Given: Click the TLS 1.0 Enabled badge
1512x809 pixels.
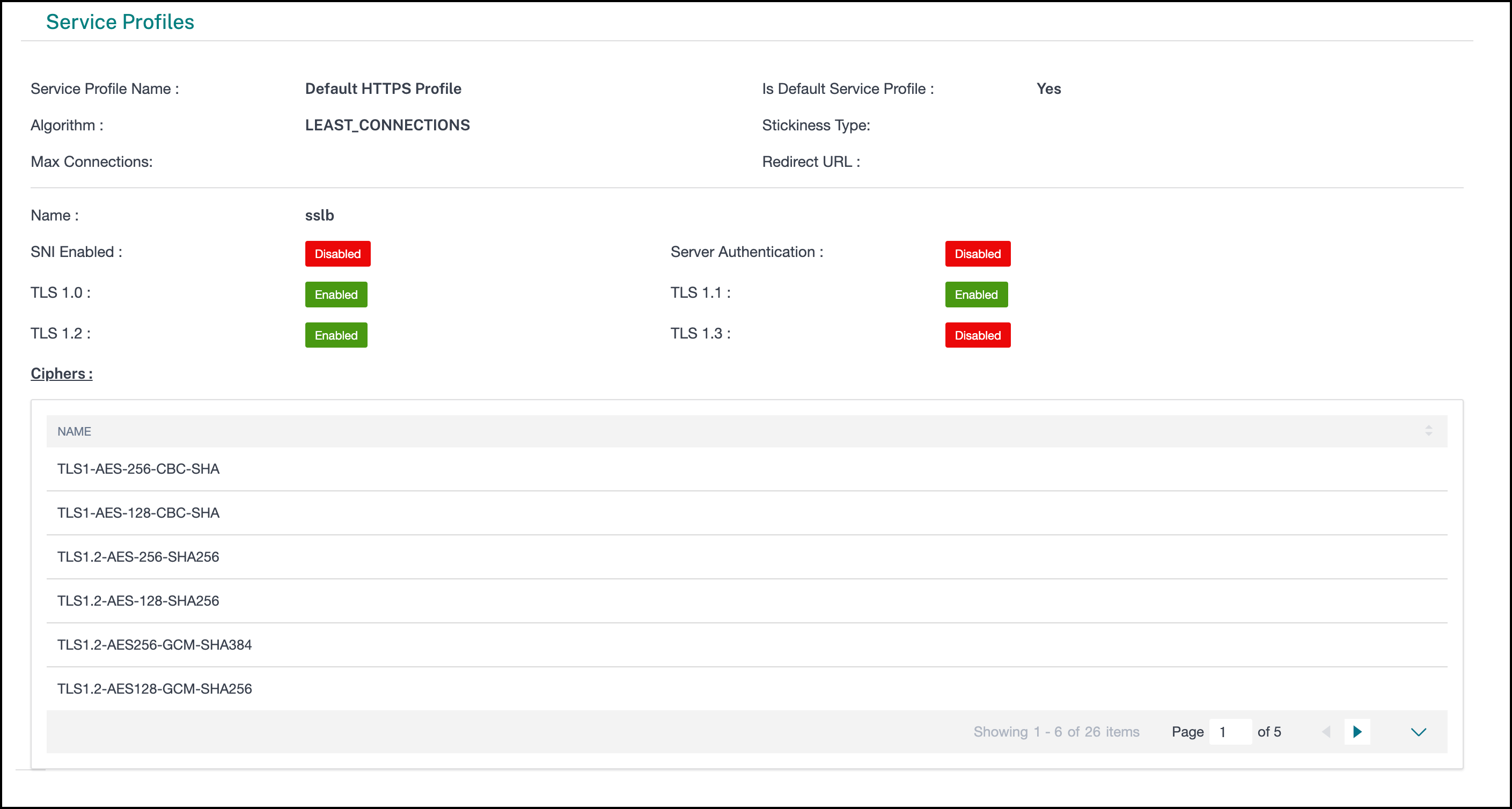Looking at the screenshot, I should (x=336, y=294).
